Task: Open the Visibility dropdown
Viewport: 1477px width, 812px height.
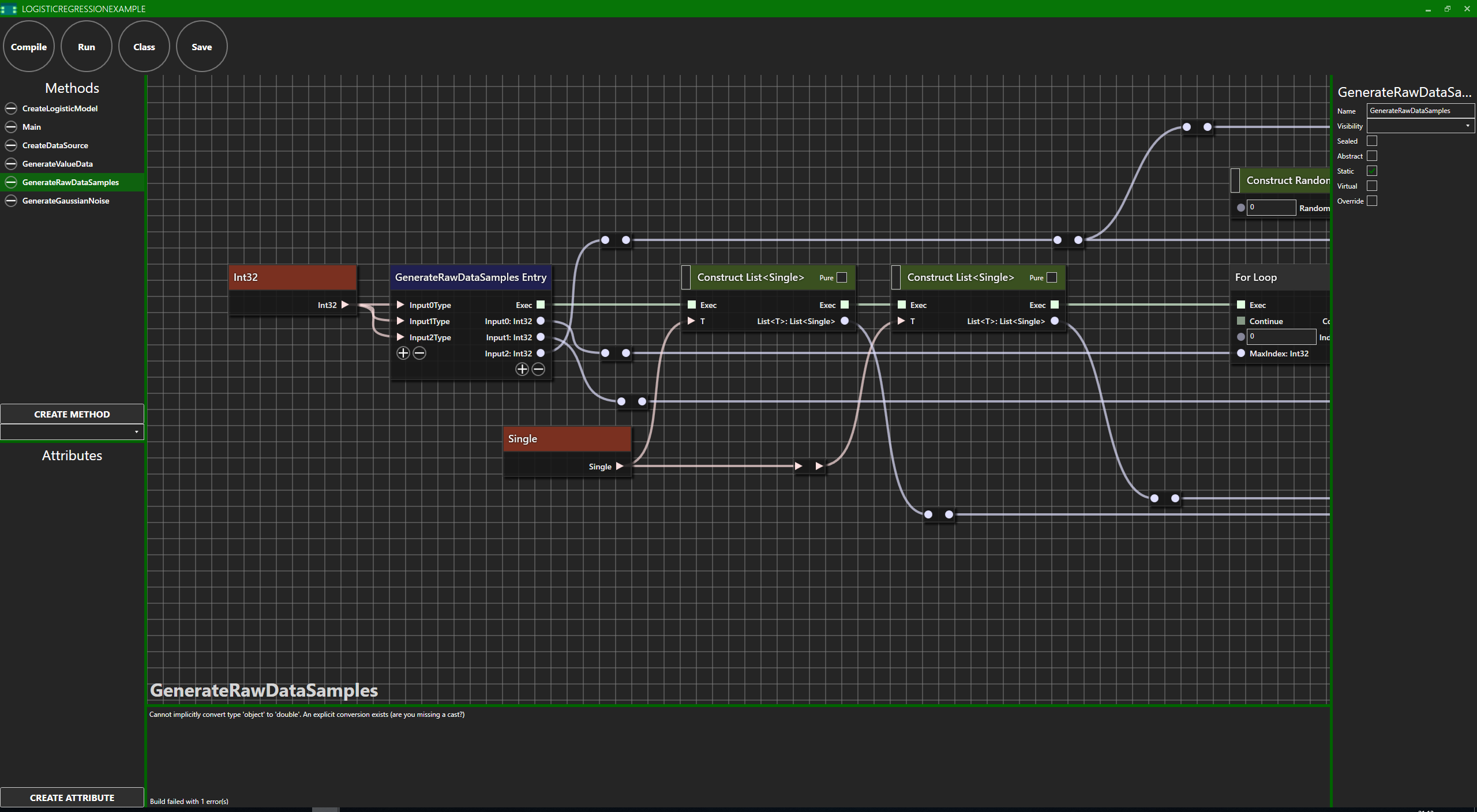Action: 1420,126
